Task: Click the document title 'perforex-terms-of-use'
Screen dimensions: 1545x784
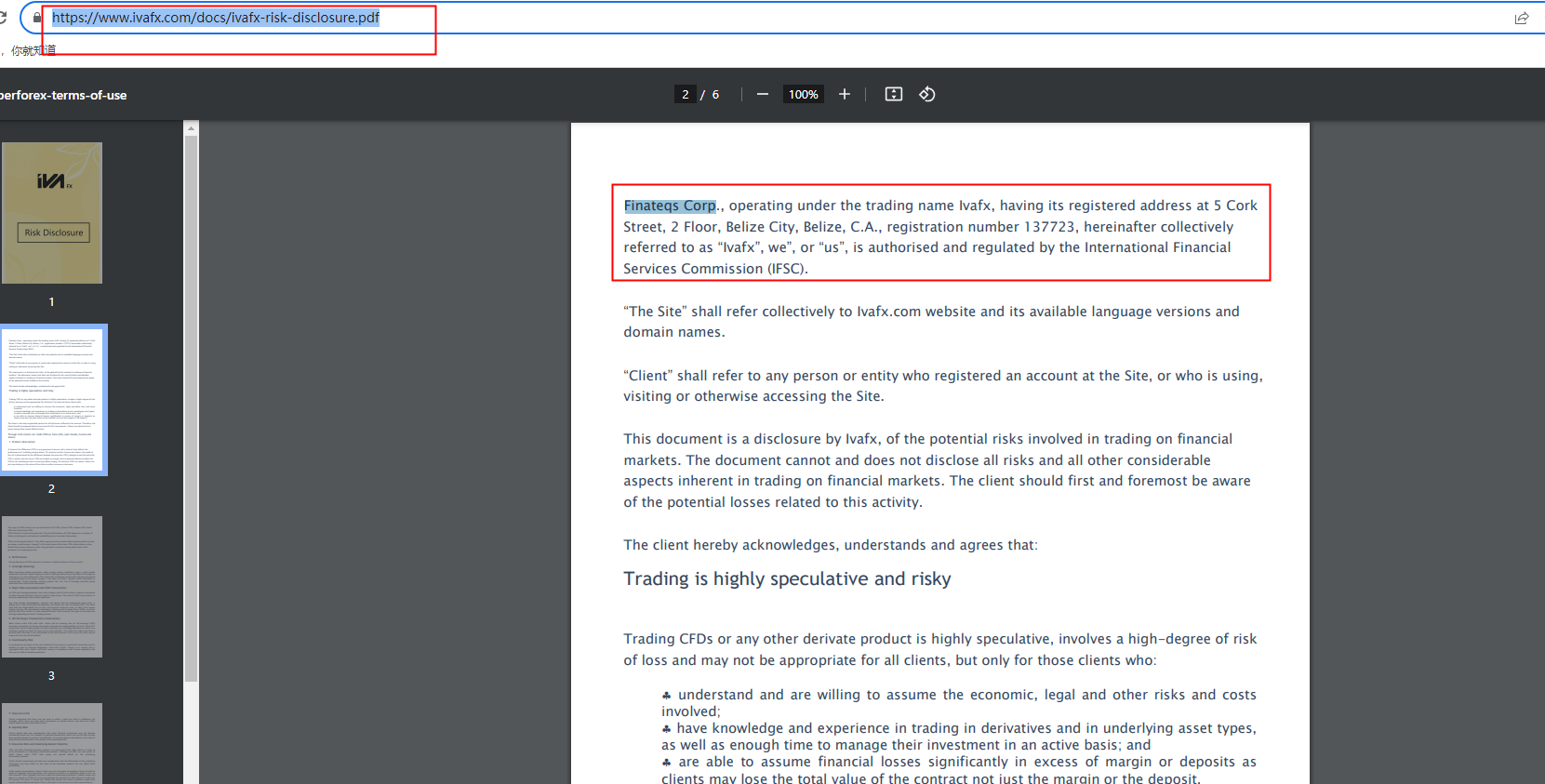Action: pos(63,95)
